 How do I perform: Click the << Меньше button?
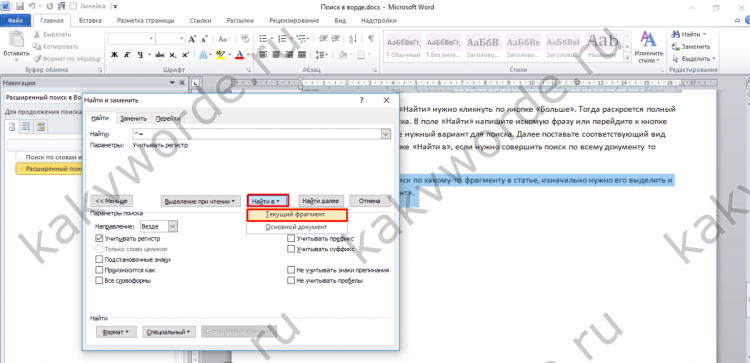coord(111,201)
